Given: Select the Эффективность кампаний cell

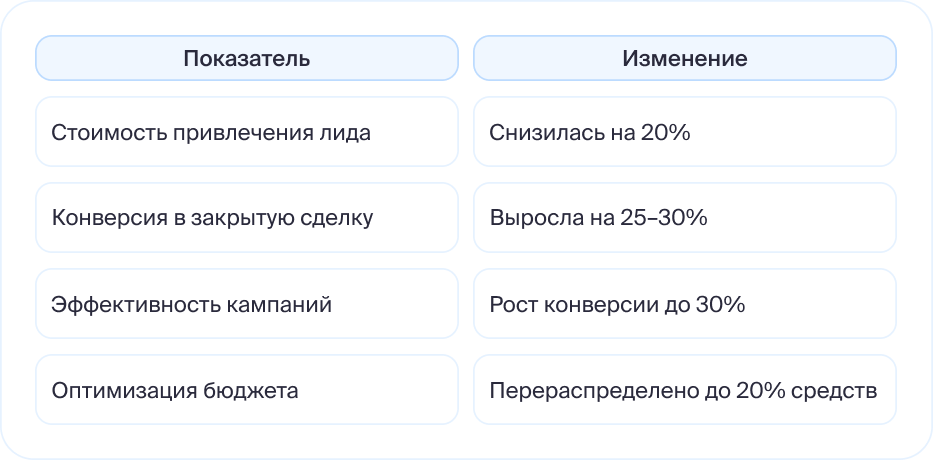Looking at the screenshot, I should click(246, 304).
